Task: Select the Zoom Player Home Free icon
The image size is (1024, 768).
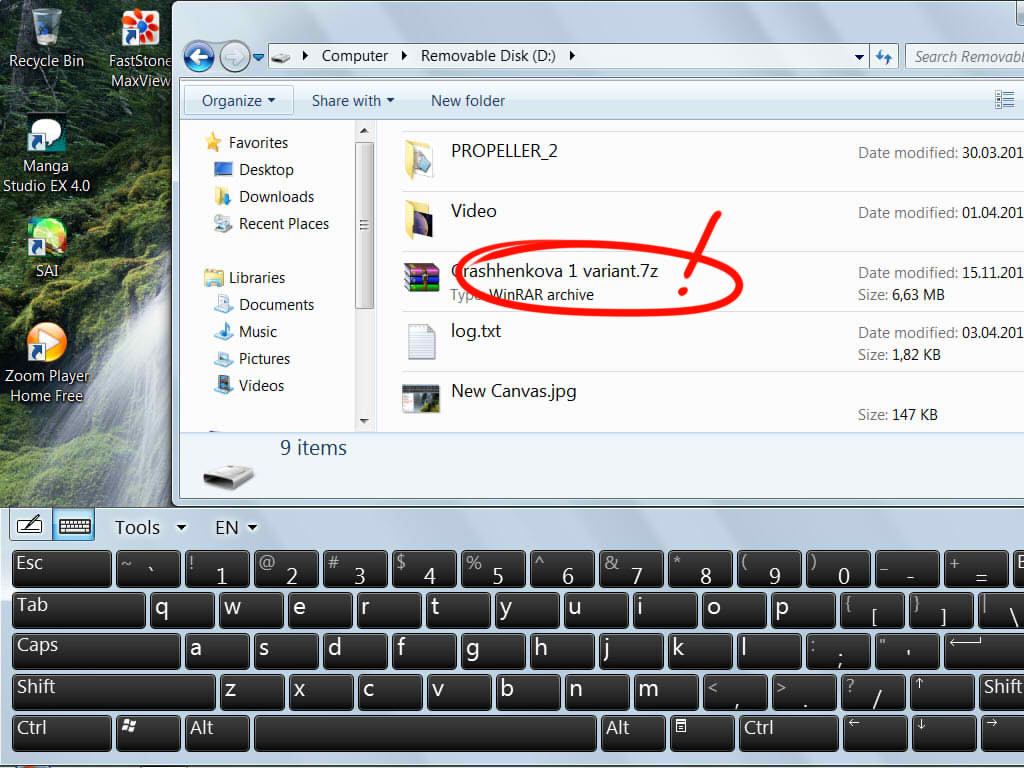Action: click(46, 363)
